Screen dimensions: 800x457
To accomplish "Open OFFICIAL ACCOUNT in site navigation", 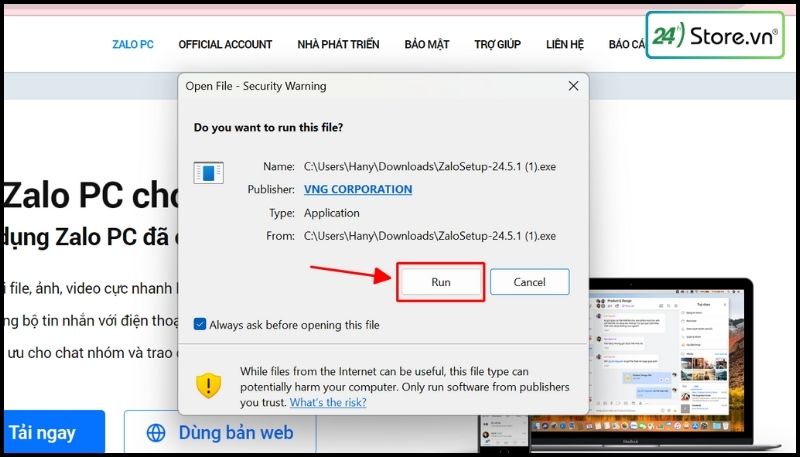I will coord(225,44).
